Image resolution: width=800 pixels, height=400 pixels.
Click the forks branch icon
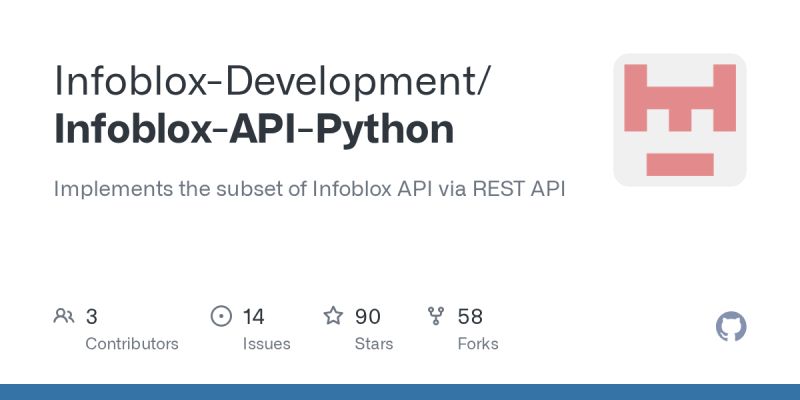[436, 316]
